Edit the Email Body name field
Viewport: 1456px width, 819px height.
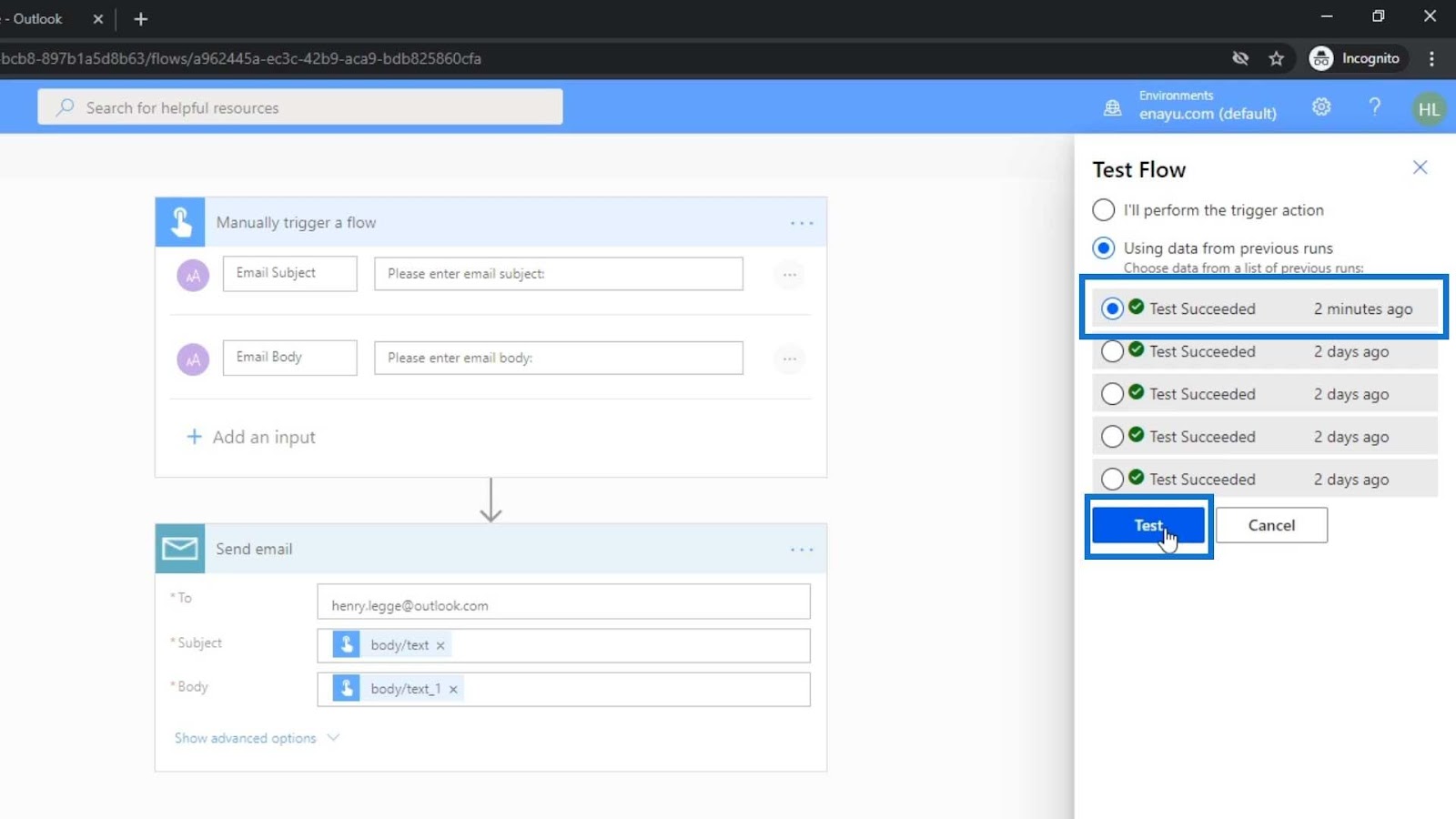click(290, 358)
